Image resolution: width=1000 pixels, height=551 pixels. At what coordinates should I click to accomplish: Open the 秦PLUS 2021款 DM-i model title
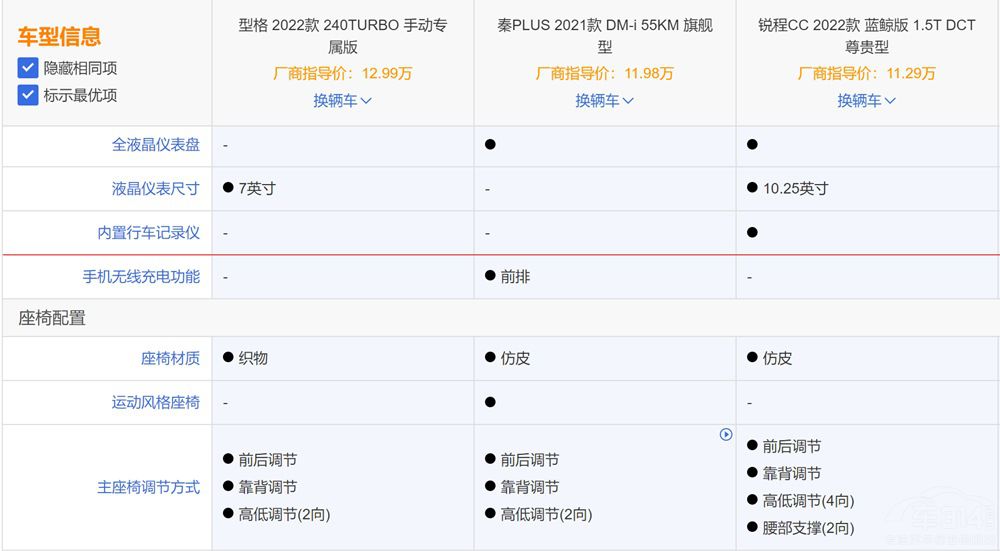coord(604,36)
